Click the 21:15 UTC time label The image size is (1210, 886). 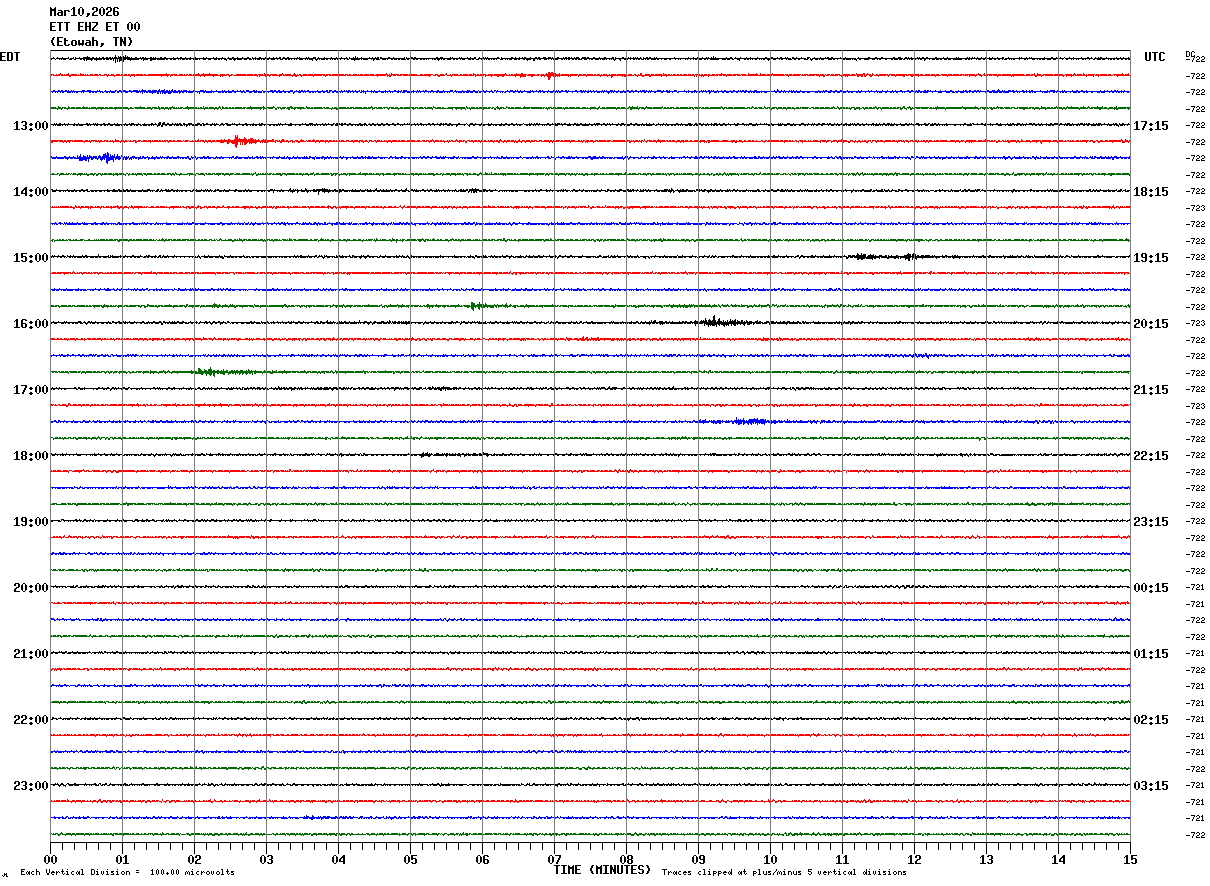[x=1151, y=390]
